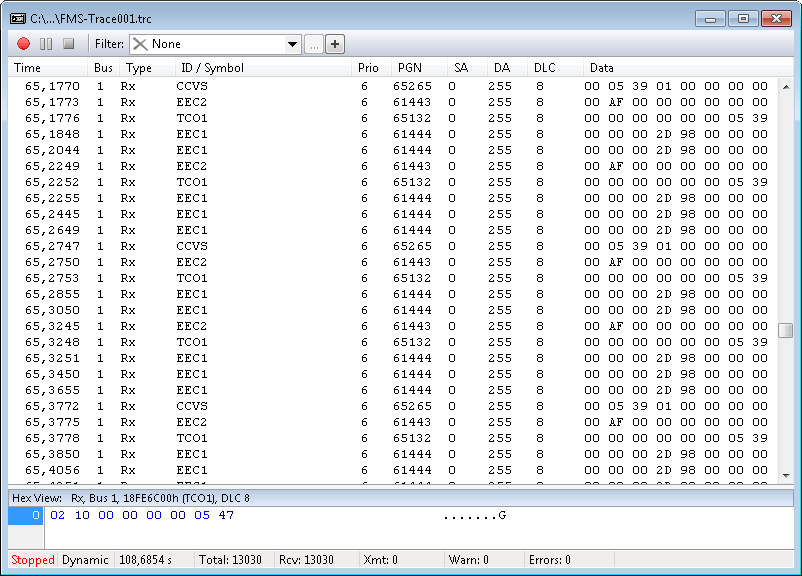Select hex byte 47 in Hex View
Viewport: 802px width, 576px height.
[226, 515]
